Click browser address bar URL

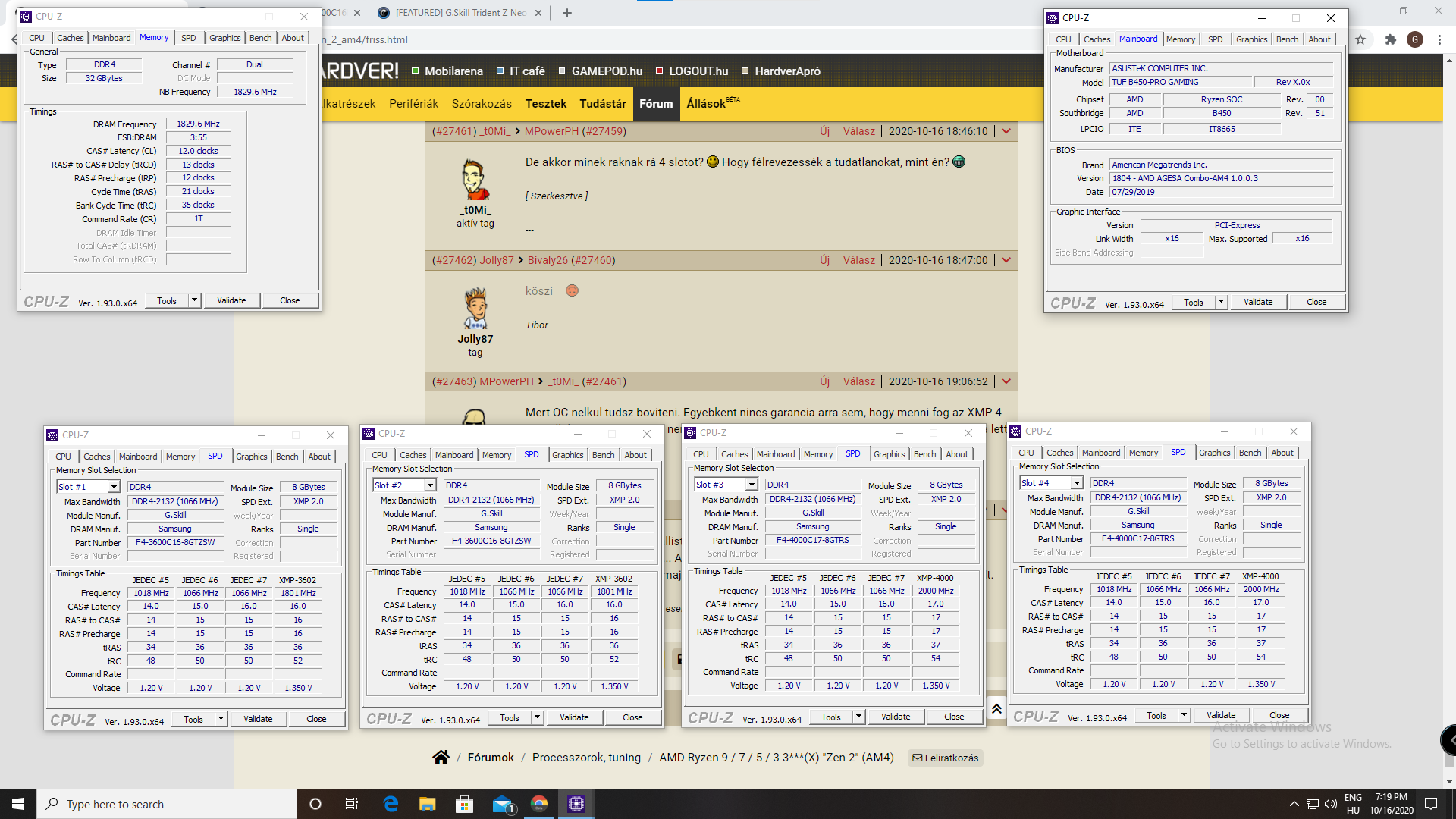click(x=364, y=39)
